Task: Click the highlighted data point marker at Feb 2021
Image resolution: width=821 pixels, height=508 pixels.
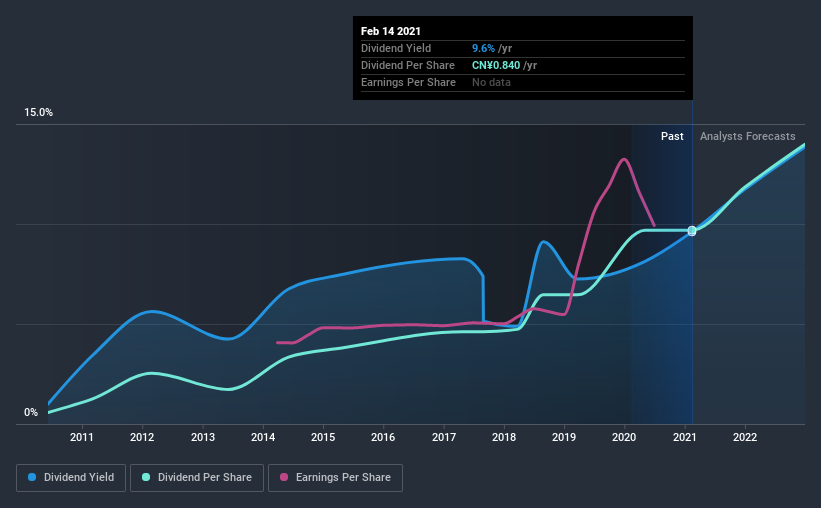Action: coord(692,231)
